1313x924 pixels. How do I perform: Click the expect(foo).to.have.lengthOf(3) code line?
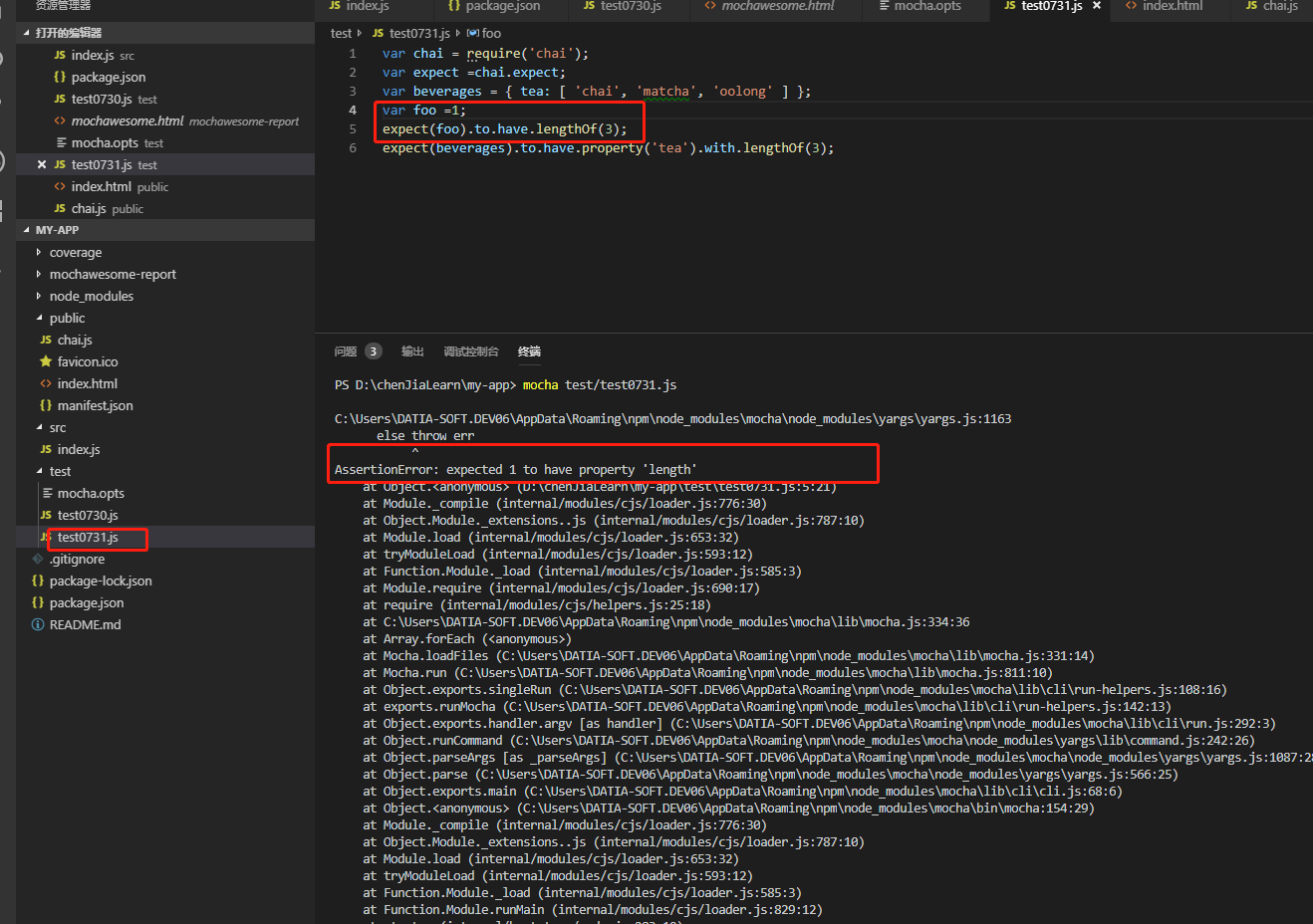[505, 129]
